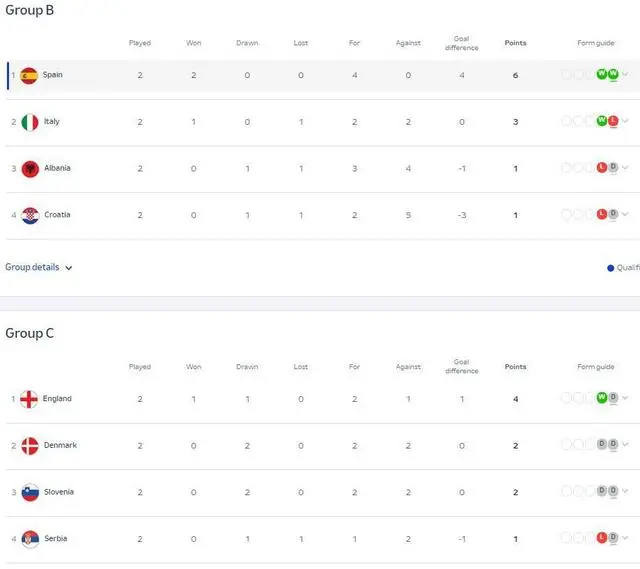640x569 pixels.
Task: Click the Croatia flag icon
Action: point(30,215)
